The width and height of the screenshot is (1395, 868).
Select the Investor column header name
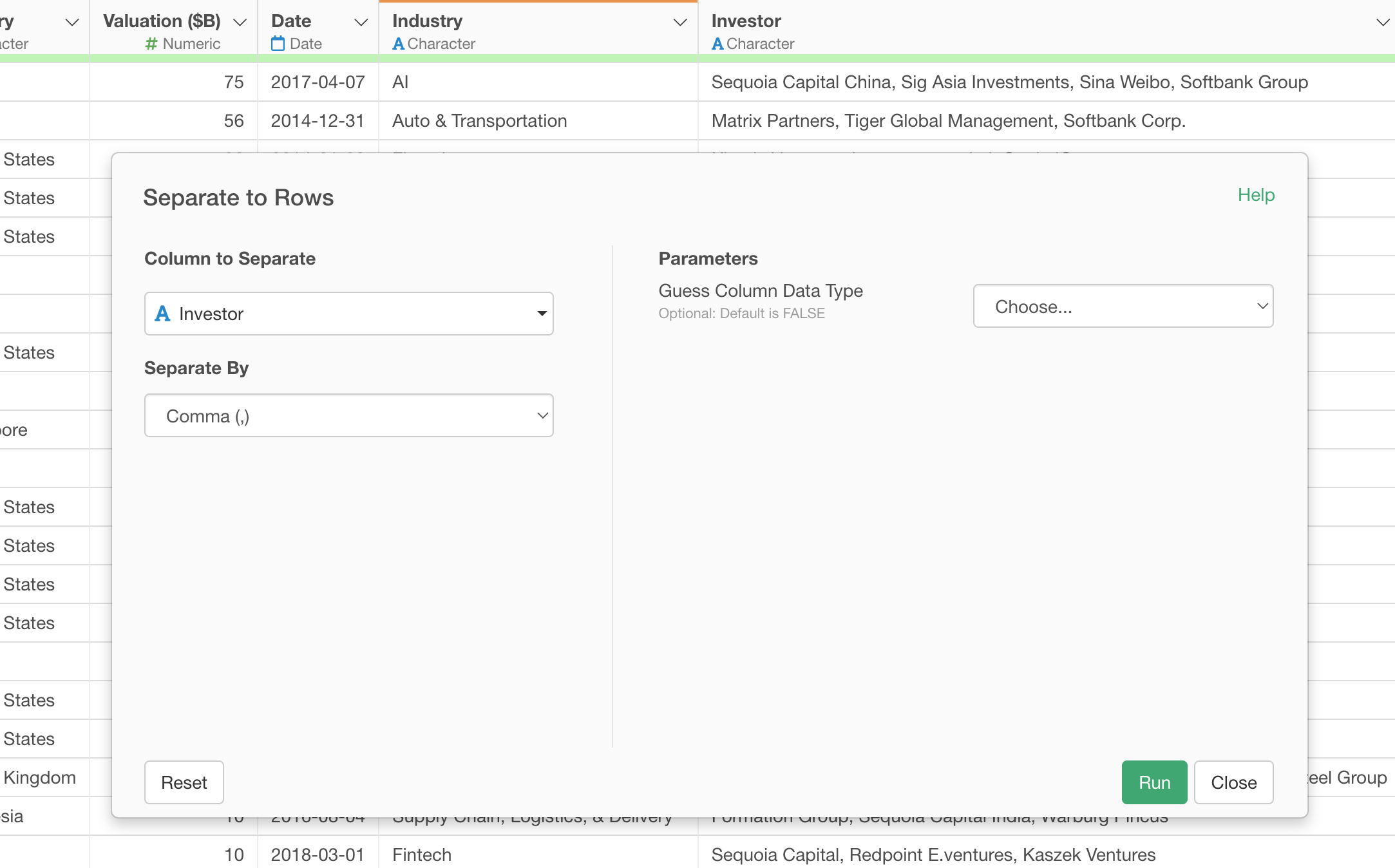point(746,21)
